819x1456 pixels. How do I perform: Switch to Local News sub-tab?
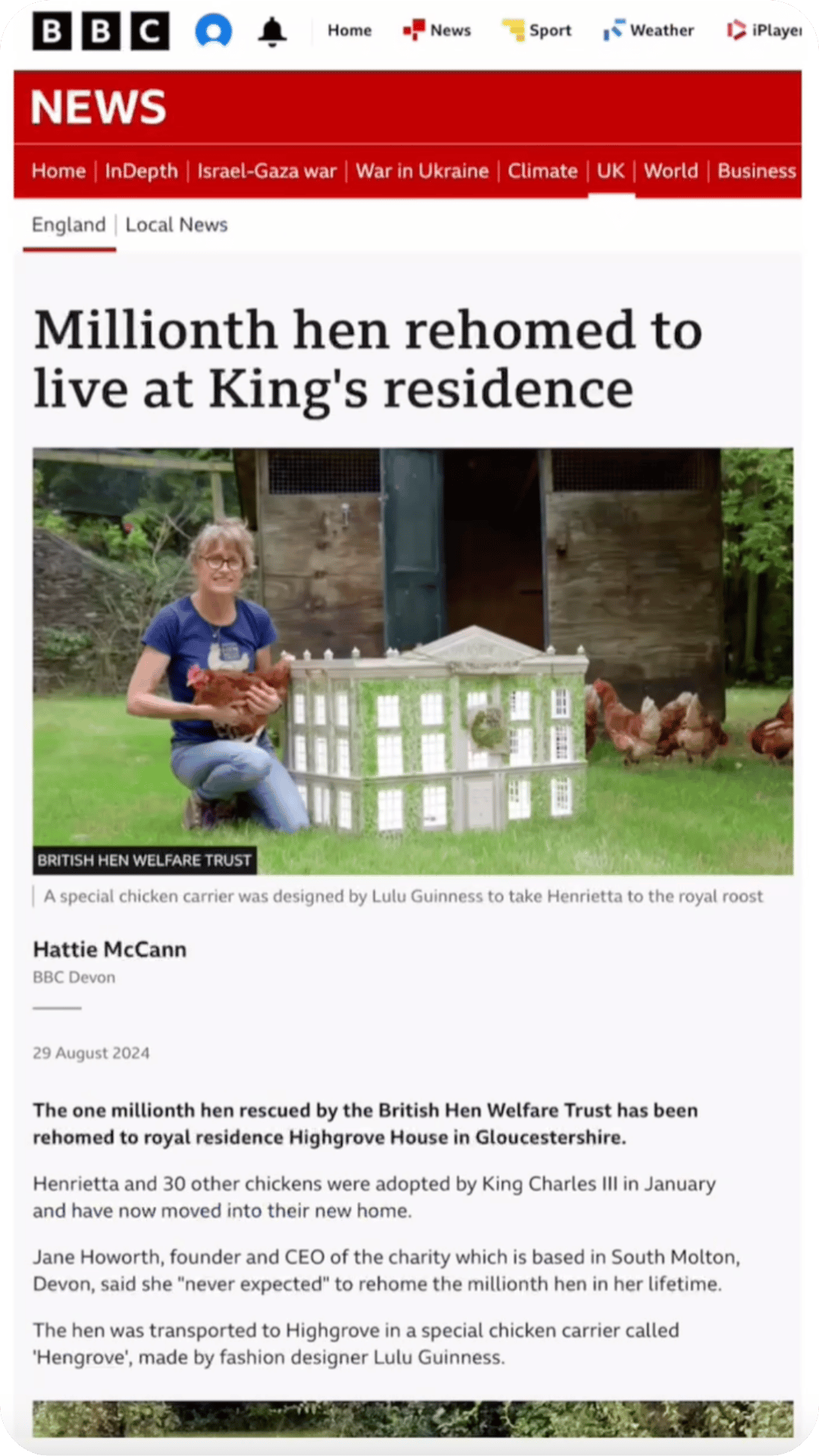point(177,225)
